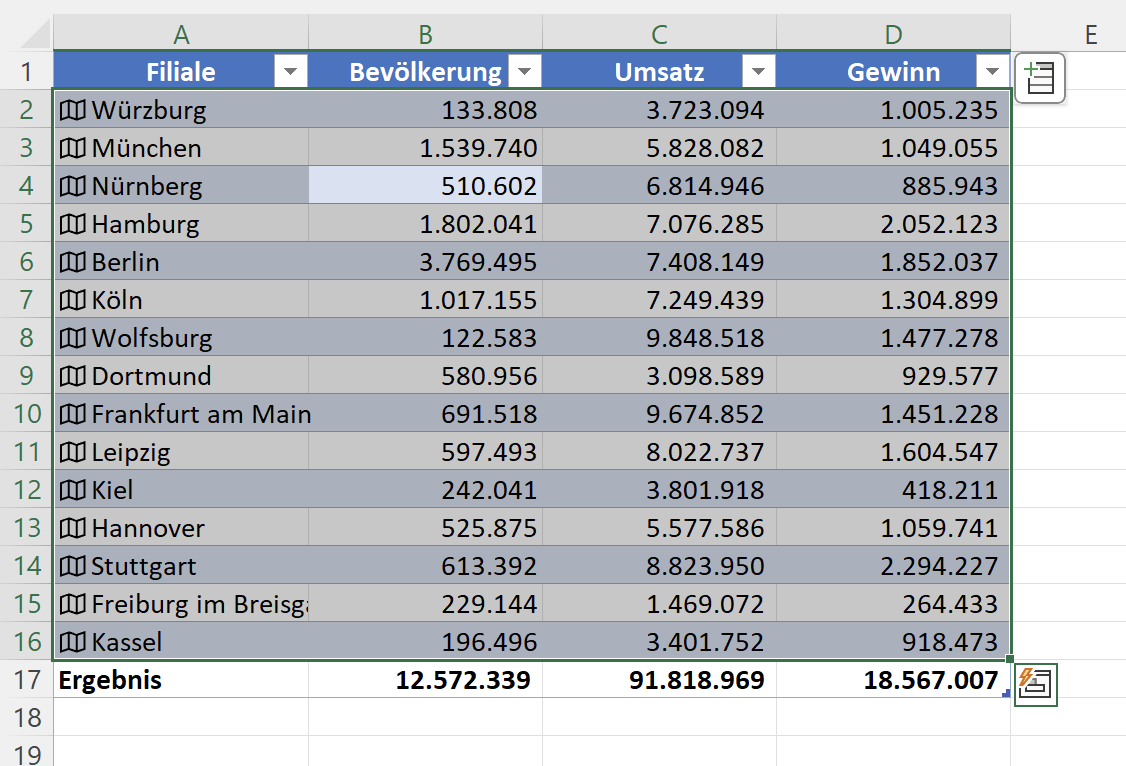The width and height of the screenshot is (1126, 766).
Task: Click the Filiale header cell text
Action: tap(181, 72)
